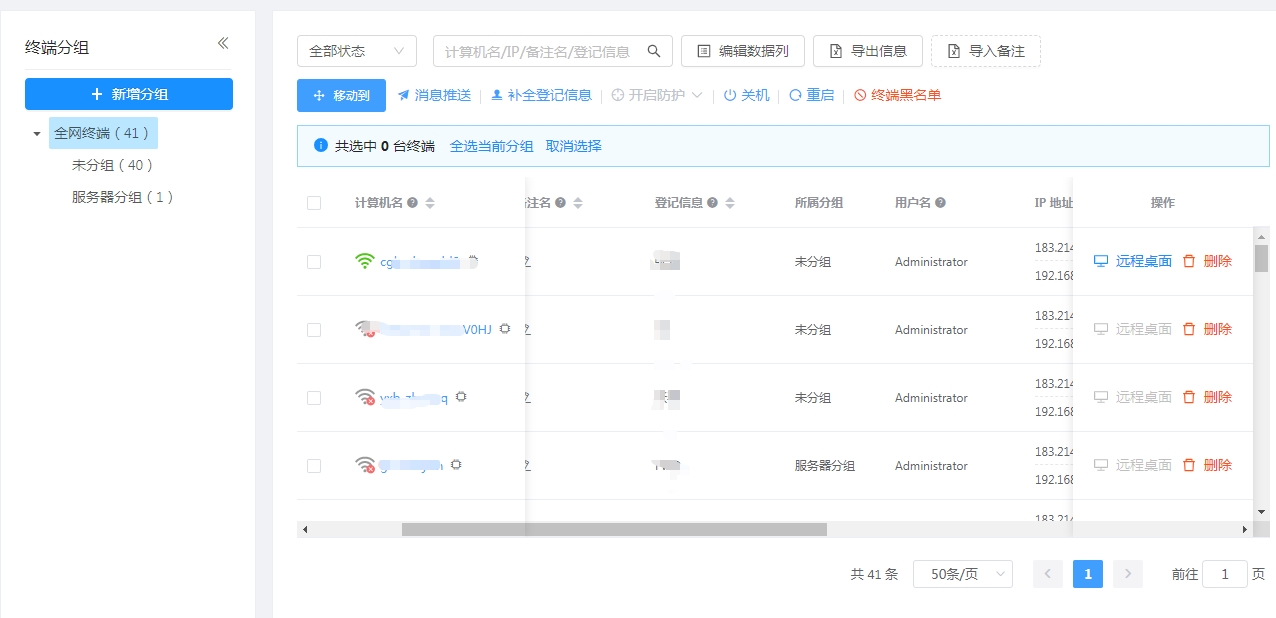Open the 全部状态 status dropdown
Screen dimensions: 1276x618
357,51
